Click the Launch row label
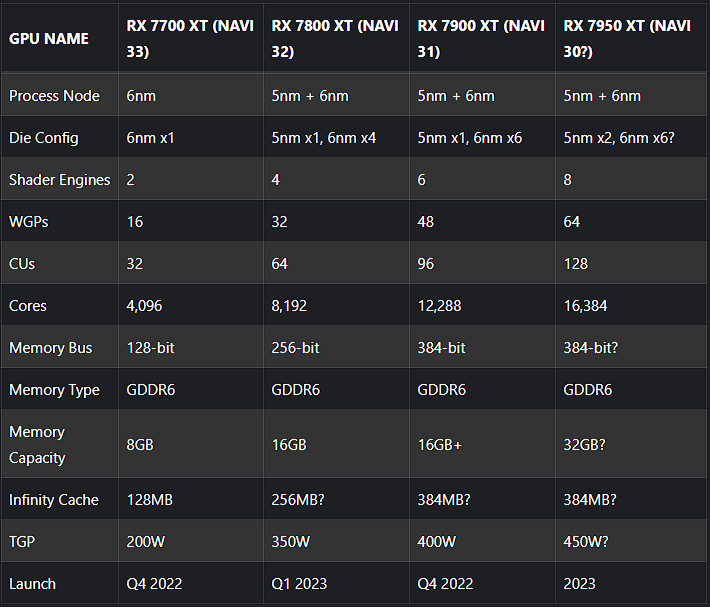The height and width of the screenshot is (607, 710). click(x=32, y=583)
